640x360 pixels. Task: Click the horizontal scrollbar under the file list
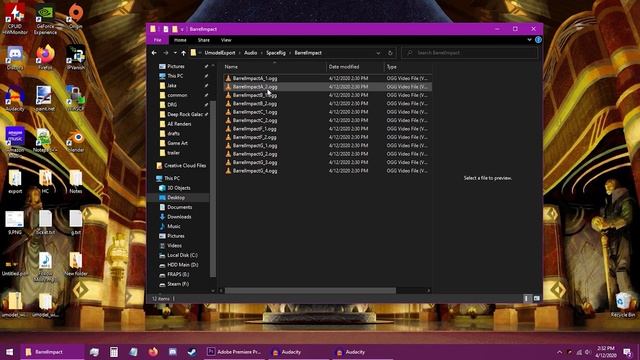310,291
